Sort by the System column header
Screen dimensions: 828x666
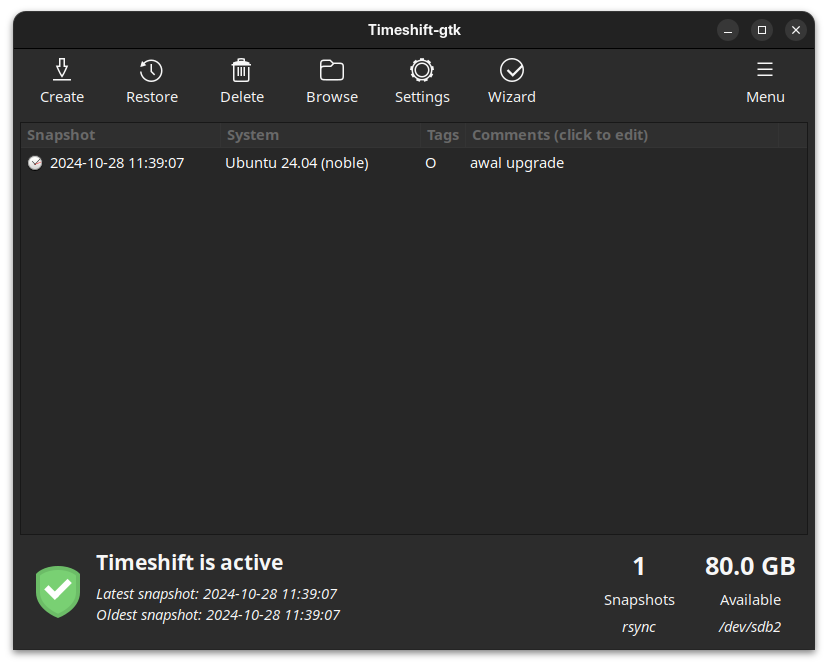pos(320,135)
